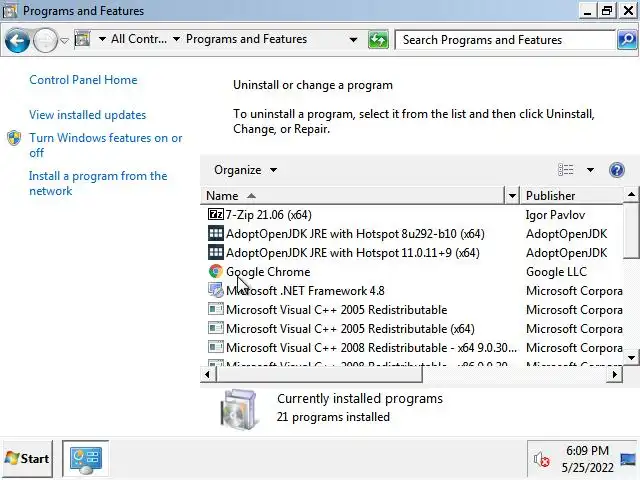This screenshot has width=640, height=480.
Task: Select AdoptOpenJDK JRE with Hotspot 11.0.11+9
Action: tap(353, 253)
